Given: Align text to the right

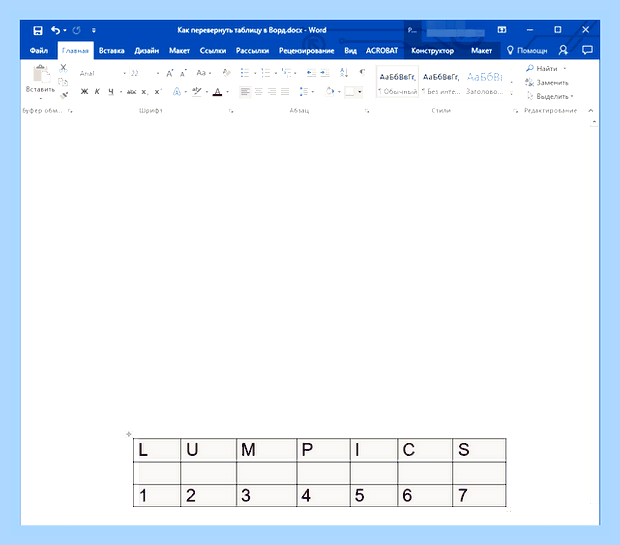Looking at the screenshot, I should (x=272, y=92).
